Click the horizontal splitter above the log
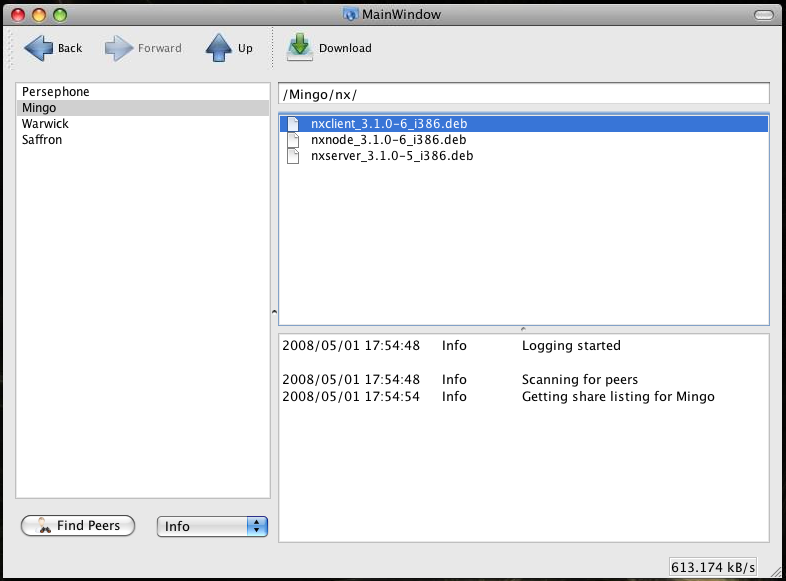786x581 pixels. coord(523,329)
